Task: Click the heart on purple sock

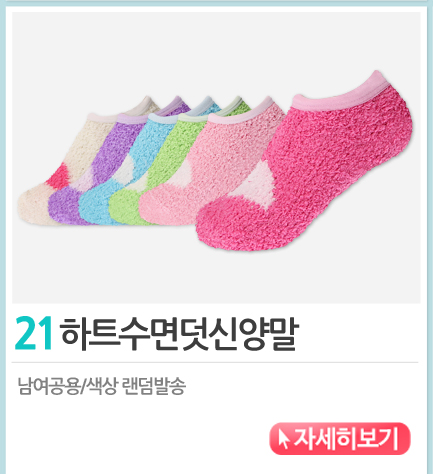Action: click(85, 180)
